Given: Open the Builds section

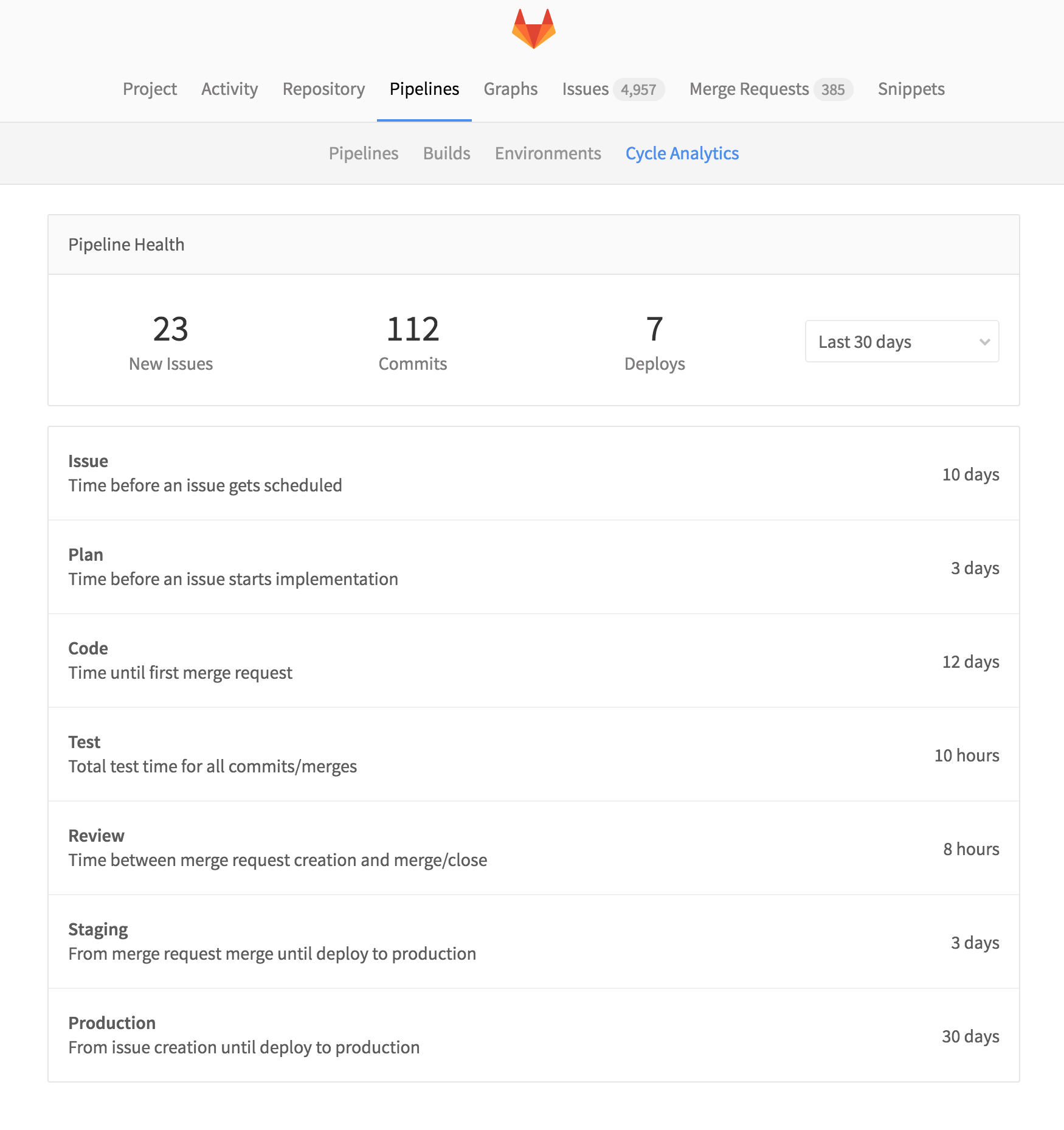Looking at the screenshot, I should click(x=446, y=153).
